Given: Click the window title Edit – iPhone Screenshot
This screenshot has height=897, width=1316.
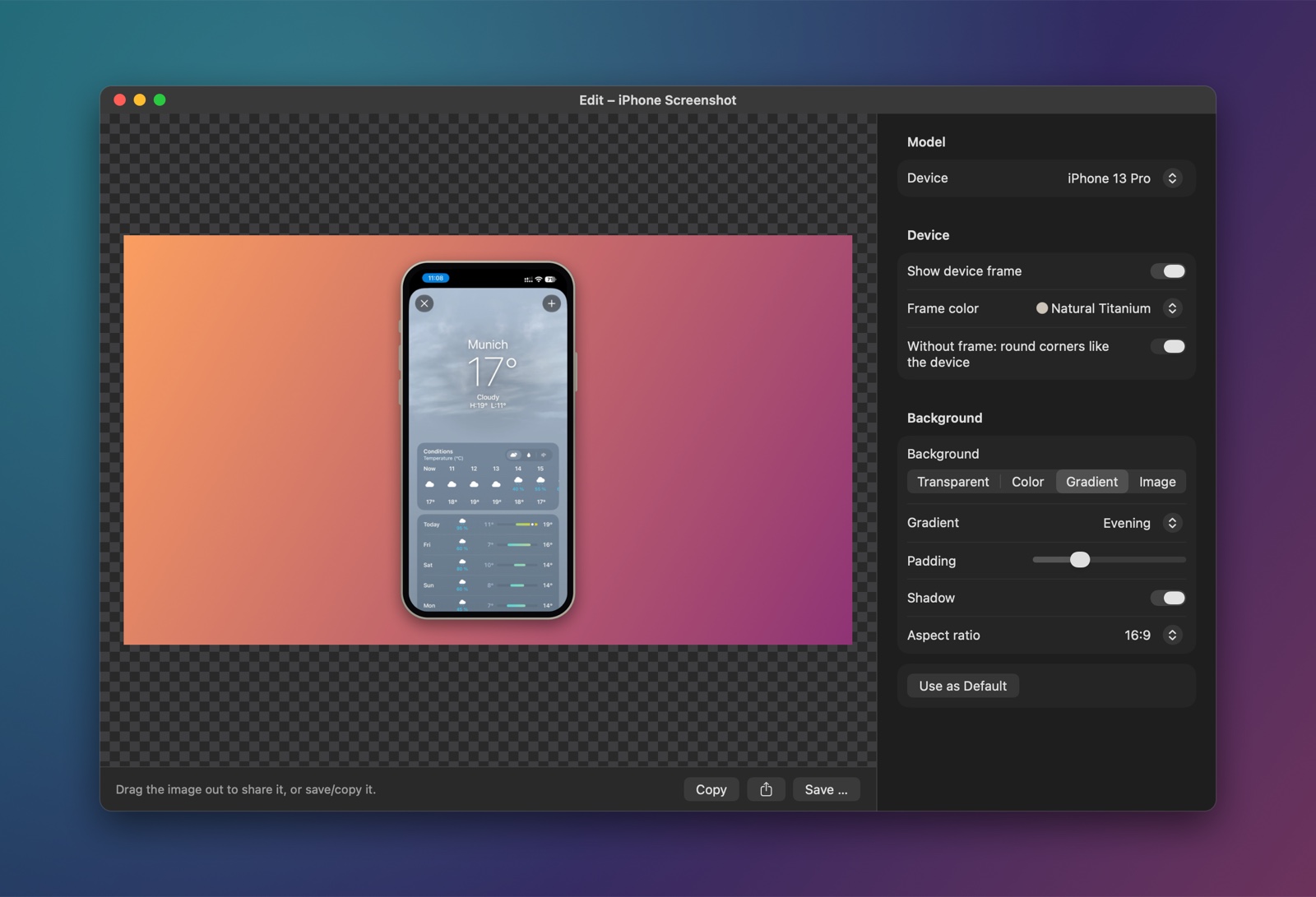Looking at the screenshot, I should 658,100.
